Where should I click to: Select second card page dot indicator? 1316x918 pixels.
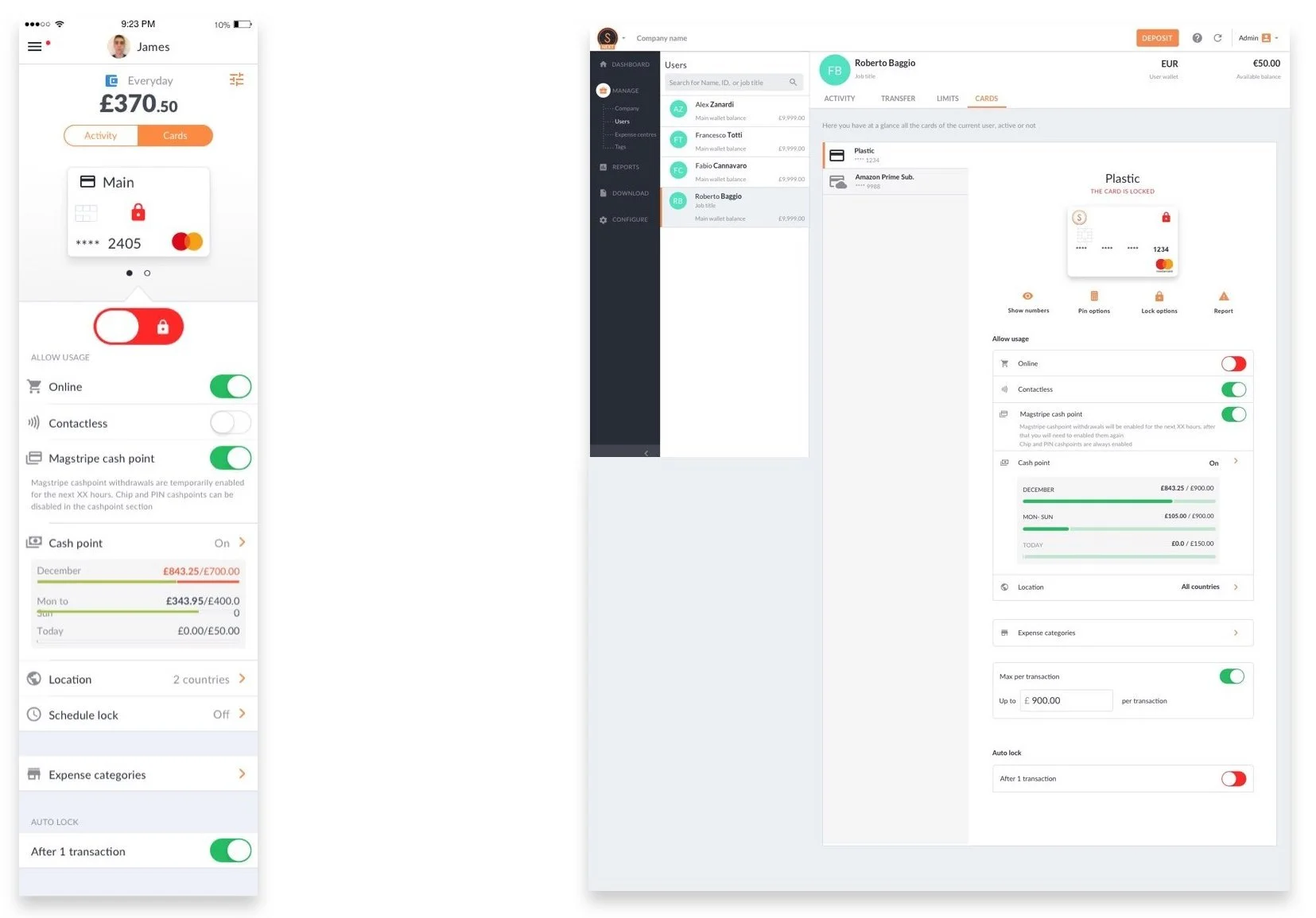pos(147,273)
